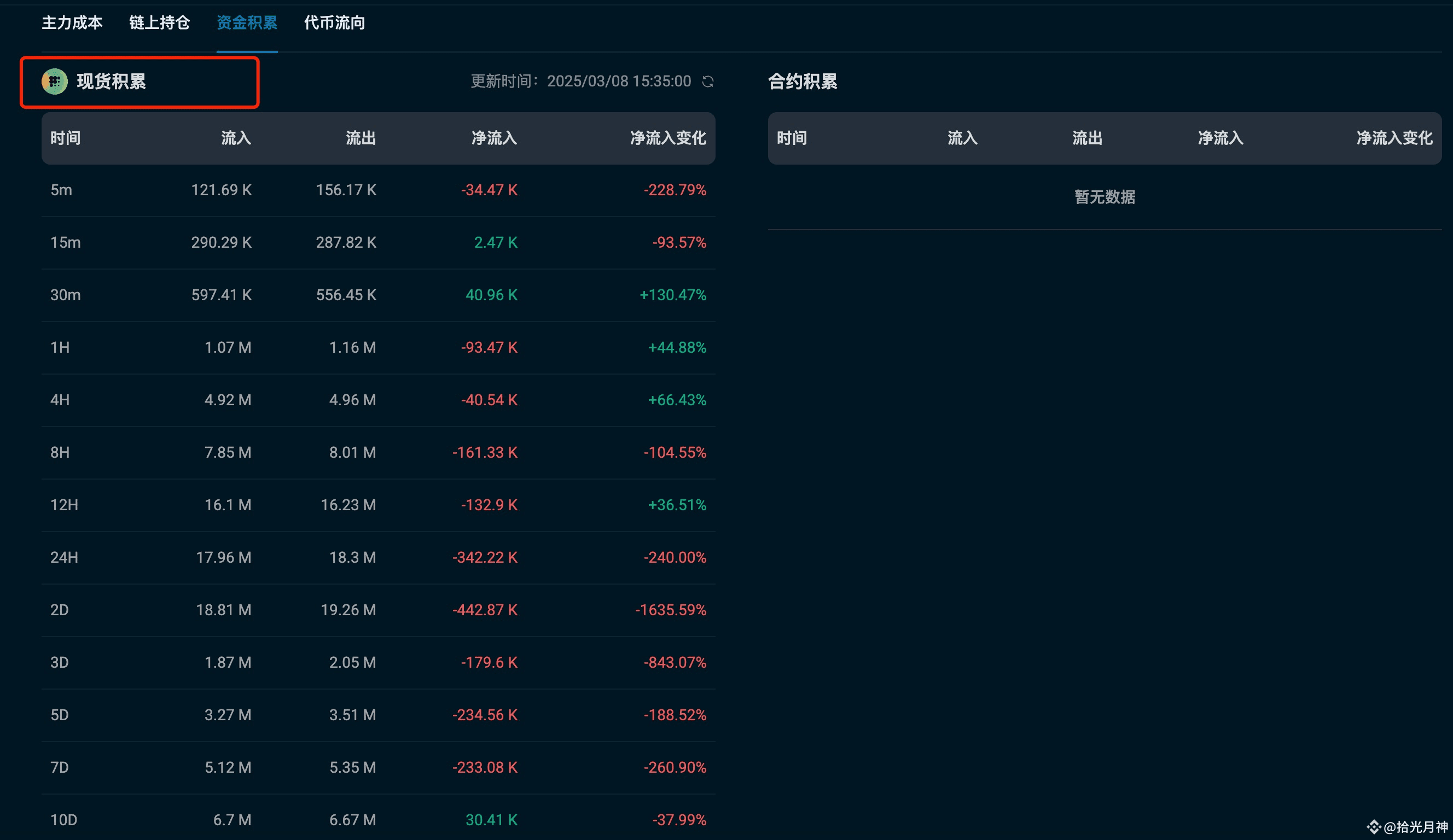The height and width of the screenshot is (840, 1453).
Task: Click the 流入 header in contract table
Action: (x=963, y=138)
